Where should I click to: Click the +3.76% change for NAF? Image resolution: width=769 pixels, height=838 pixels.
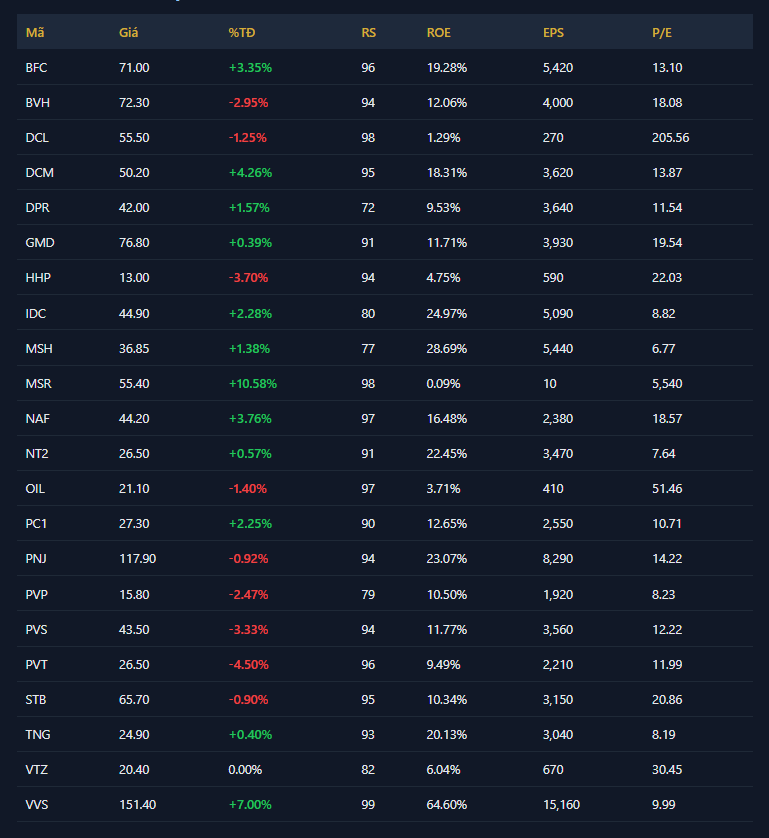pos(250,419)
